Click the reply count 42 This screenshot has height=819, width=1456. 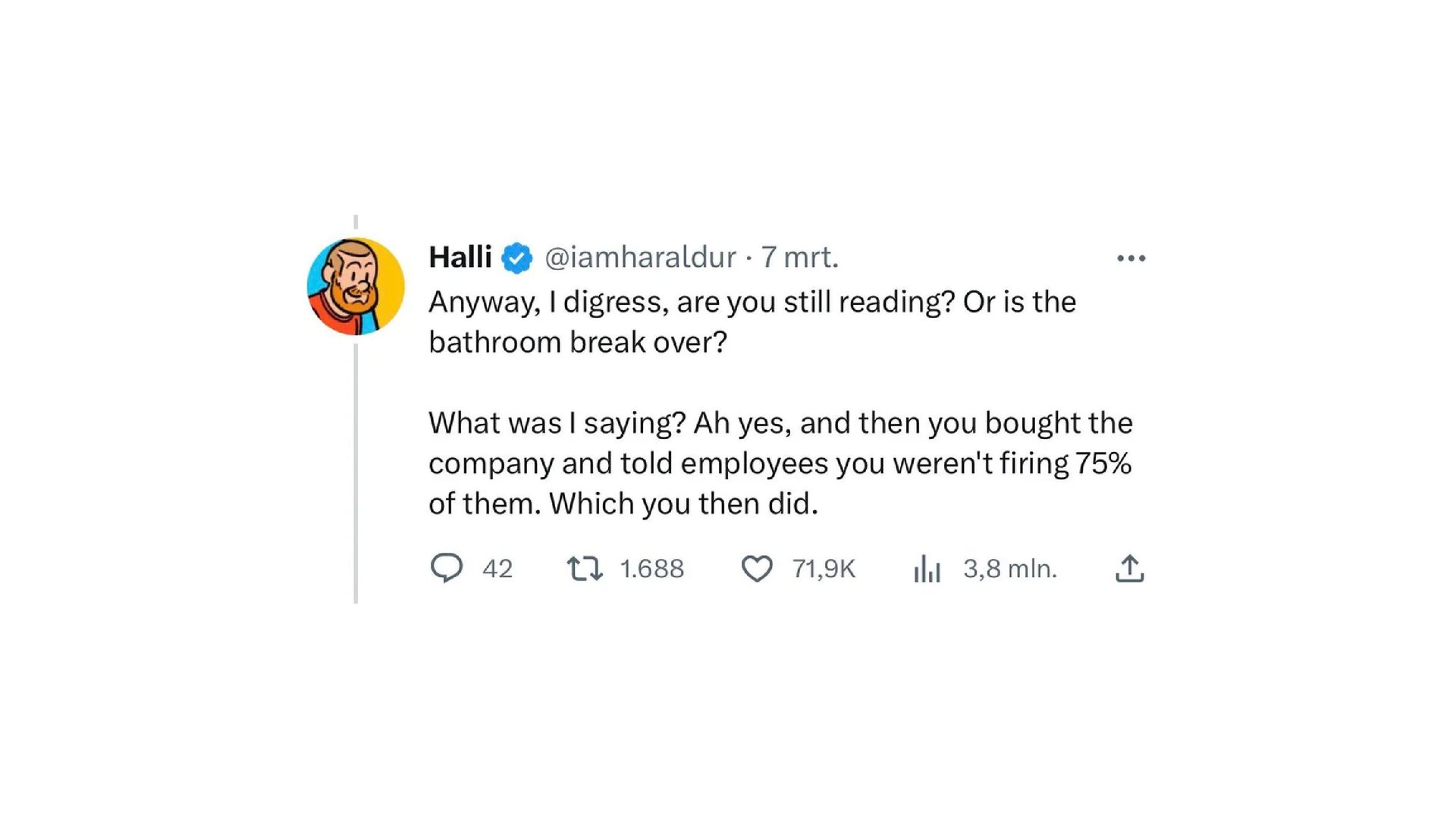497,569
